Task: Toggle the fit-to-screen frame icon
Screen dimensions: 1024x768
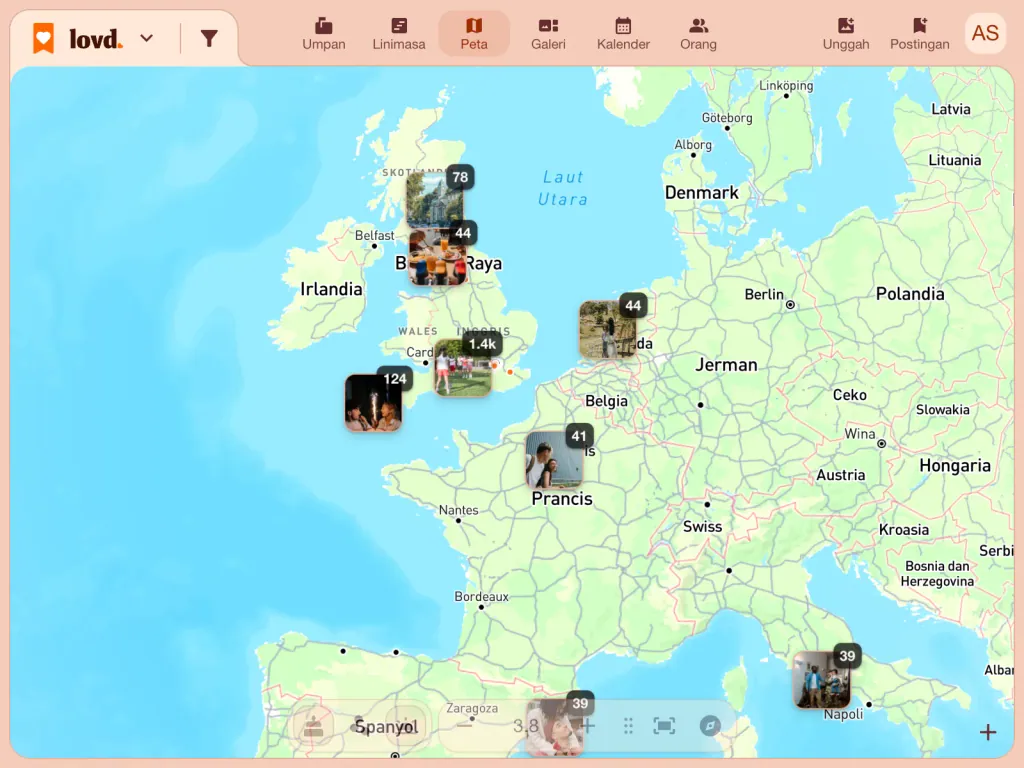Action: [664, 726]
